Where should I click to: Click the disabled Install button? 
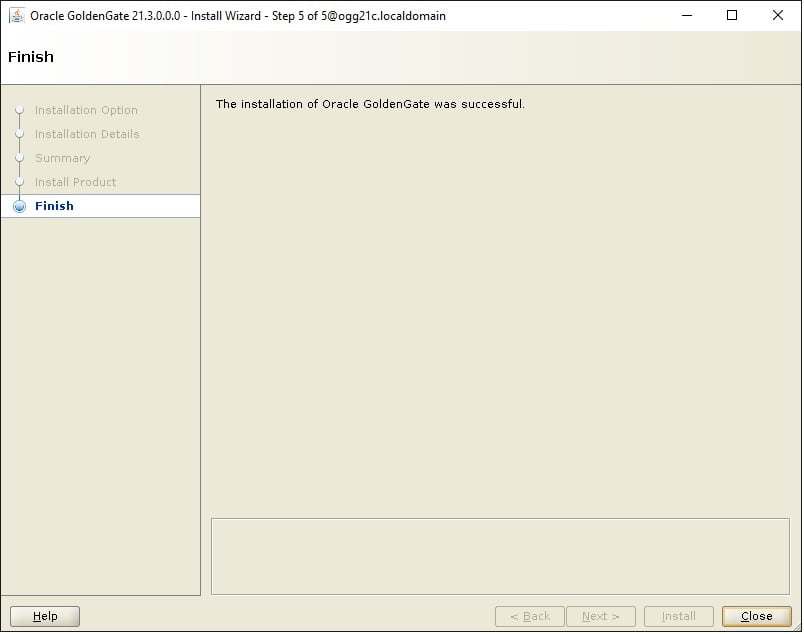(678, 616)
